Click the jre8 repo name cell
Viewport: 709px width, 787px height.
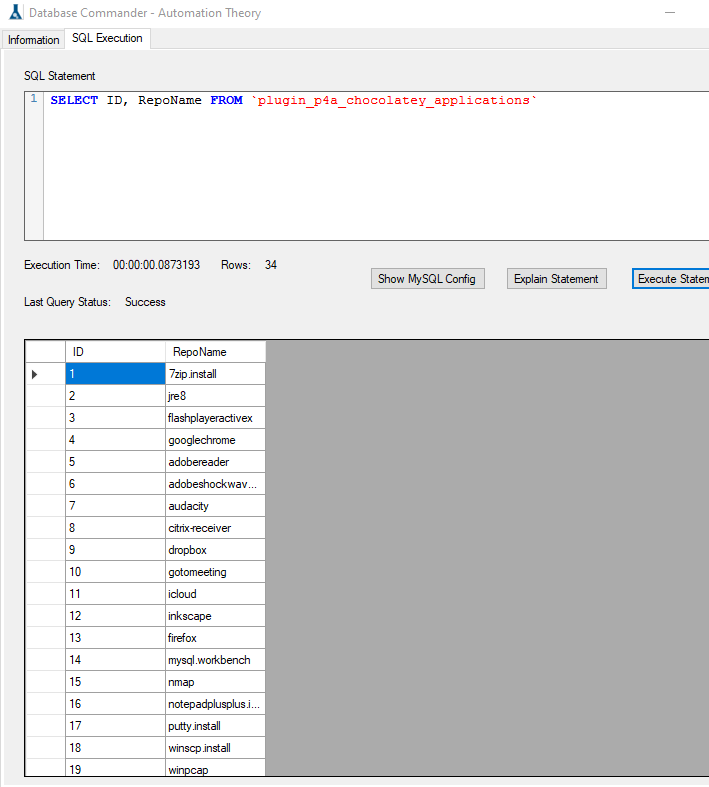point(215,396)
